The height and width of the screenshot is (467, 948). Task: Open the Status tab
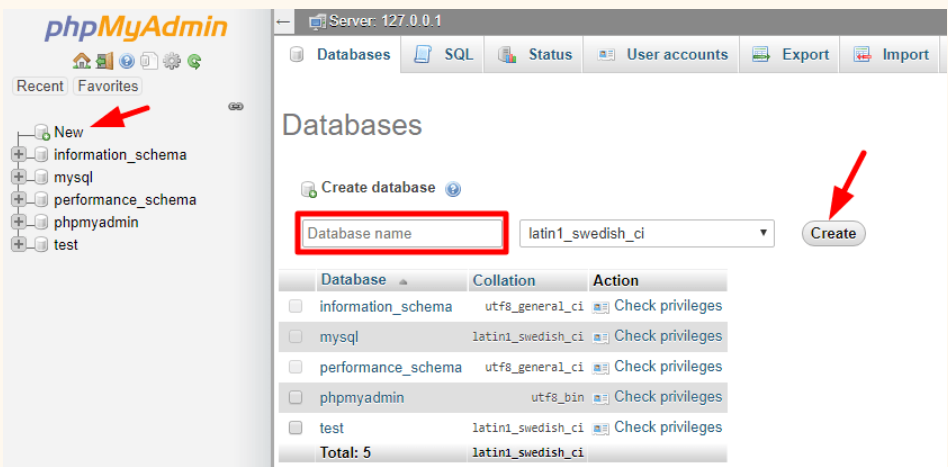[x=534, y=54]
